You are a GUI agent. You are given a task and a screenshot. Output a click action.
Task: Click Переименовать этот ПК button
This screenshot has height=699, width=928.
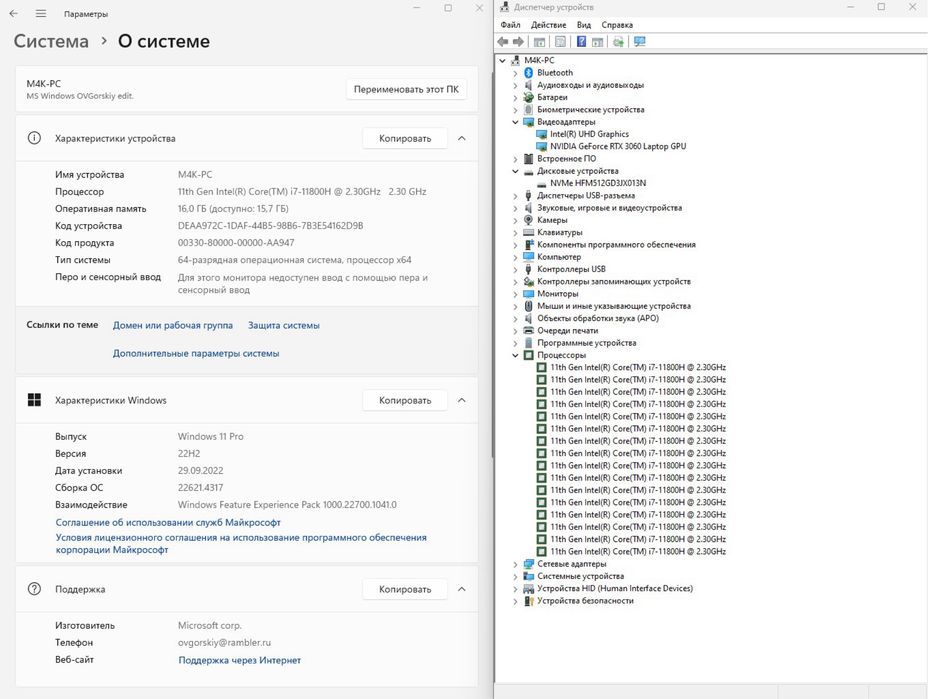pyautogui.click(x=406, y=89)
